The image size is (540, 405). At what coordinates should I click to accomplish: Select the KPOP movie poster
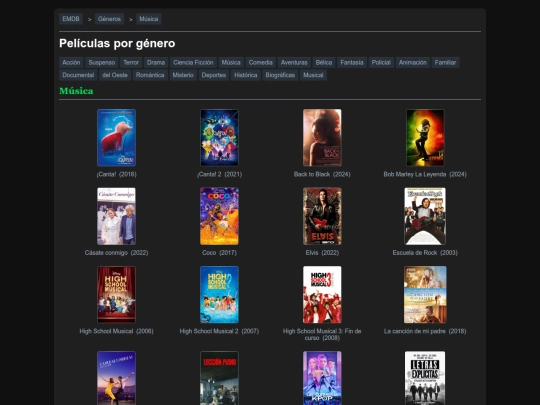[322, 378]
